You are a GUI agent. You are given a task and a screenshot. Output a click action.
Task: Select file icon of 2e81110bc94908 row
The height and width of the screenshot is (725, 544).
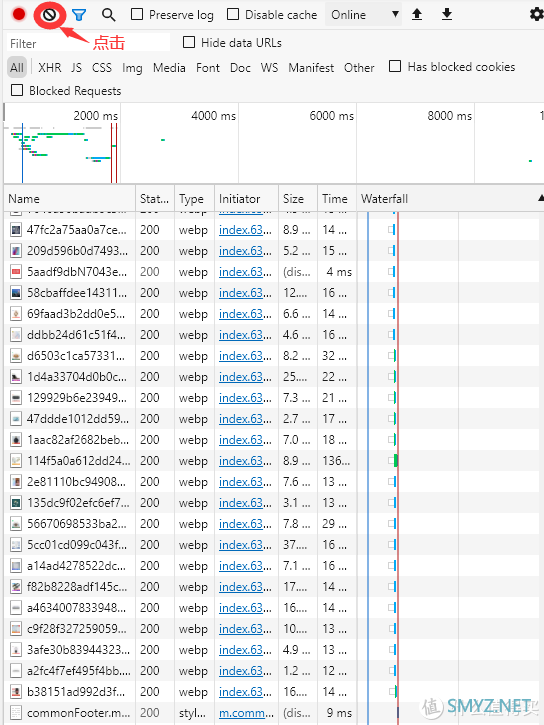click(16, 482)
